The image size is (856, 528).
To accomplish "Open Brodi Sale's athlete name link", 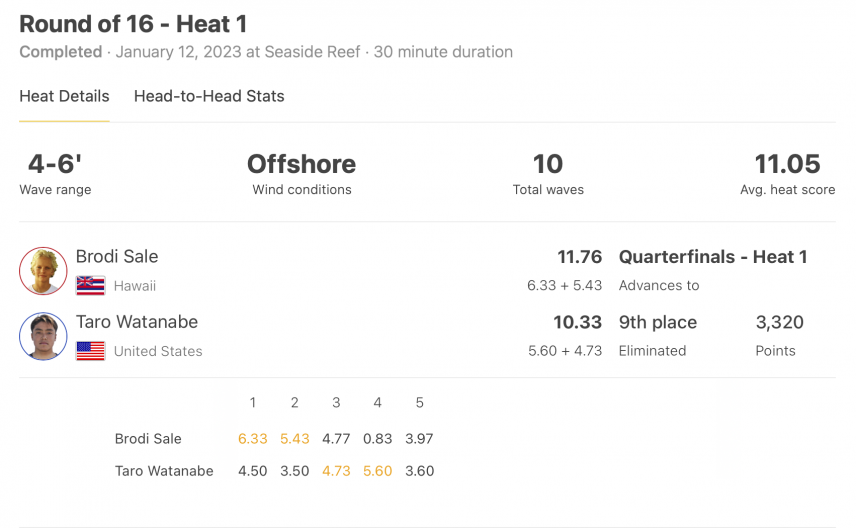I will click(117, 257).
